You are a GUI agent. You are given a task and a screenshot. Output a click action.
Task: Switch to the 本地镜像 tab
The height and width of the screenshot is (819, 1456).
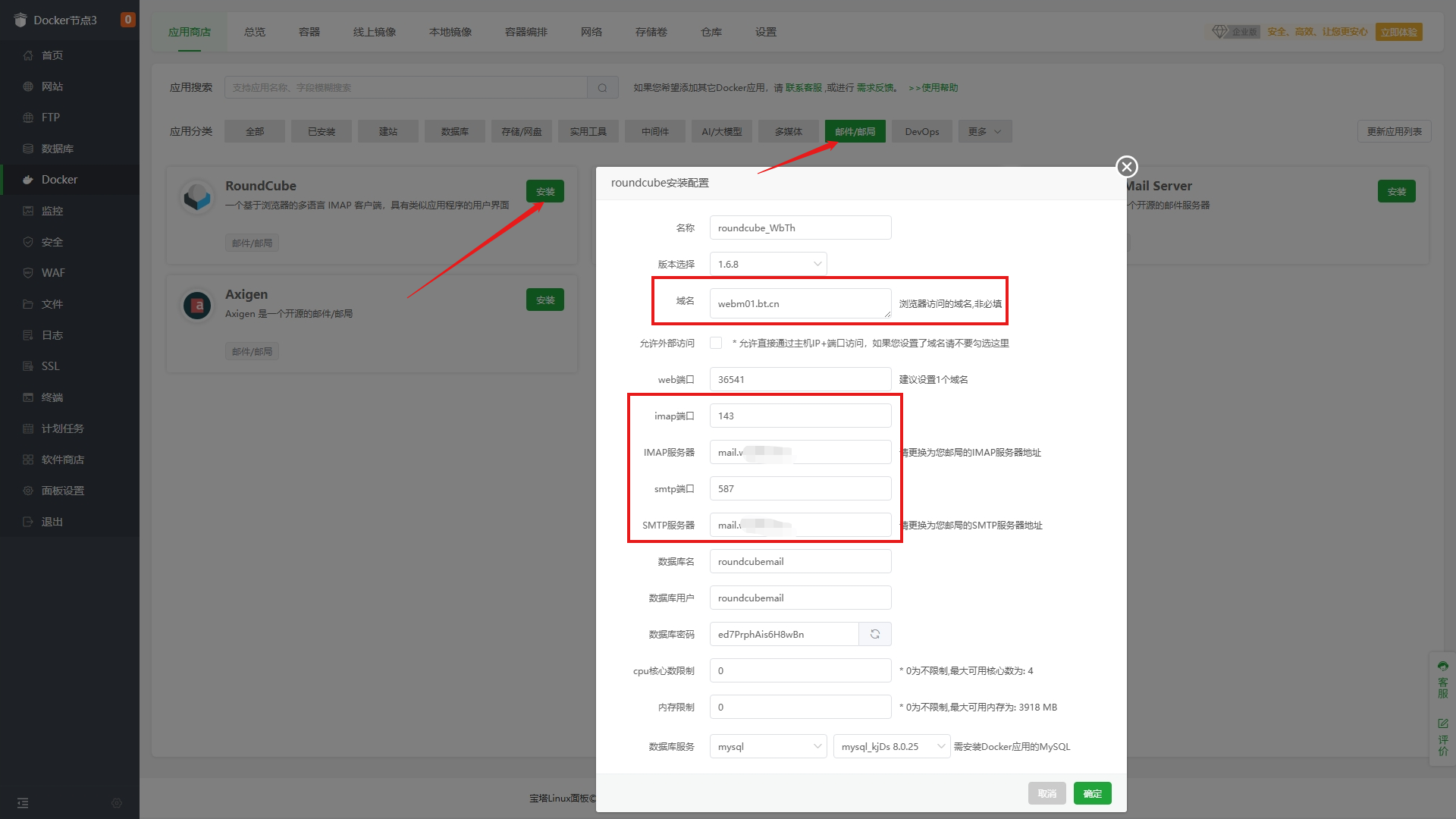[450, 32]
